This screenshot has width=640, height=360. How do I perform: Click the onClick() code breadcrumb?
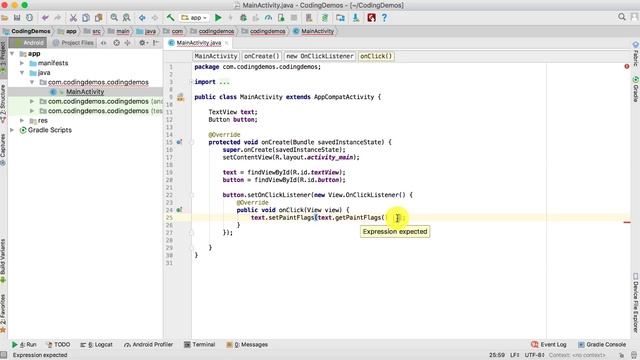coord(376,56)
